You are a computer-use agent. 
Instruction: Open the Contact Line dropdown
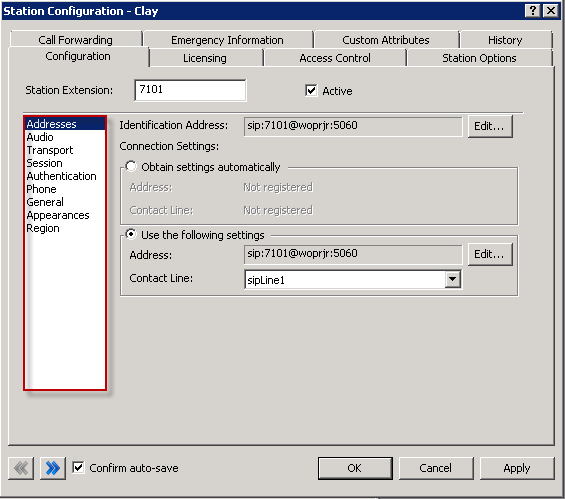[x=453, y=279]
